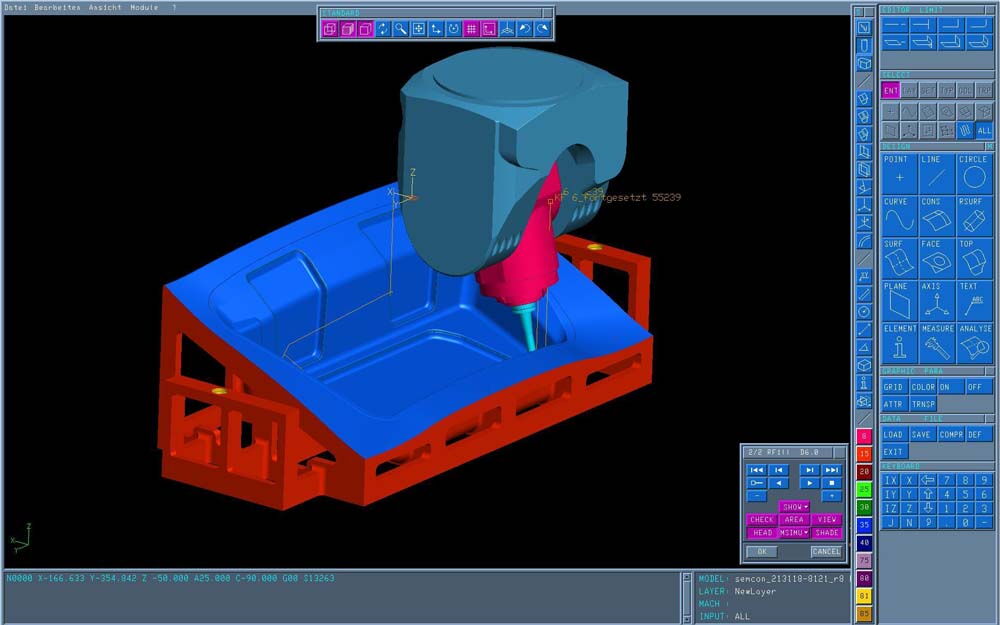The height and width of the screenshot is (625, 1000).
Task: Open the Bearbeiten menu
Action: point(58,7)
